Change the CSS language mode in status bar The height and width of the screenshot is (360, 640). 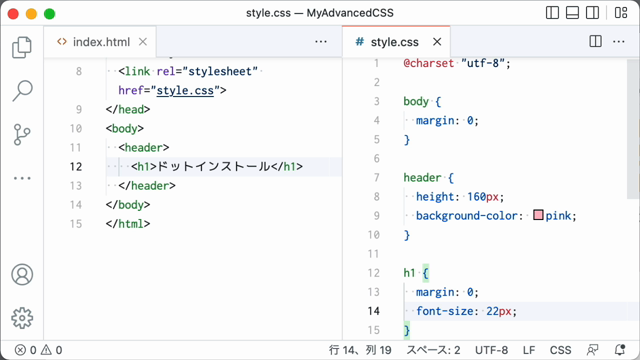[x=560, y=350]
